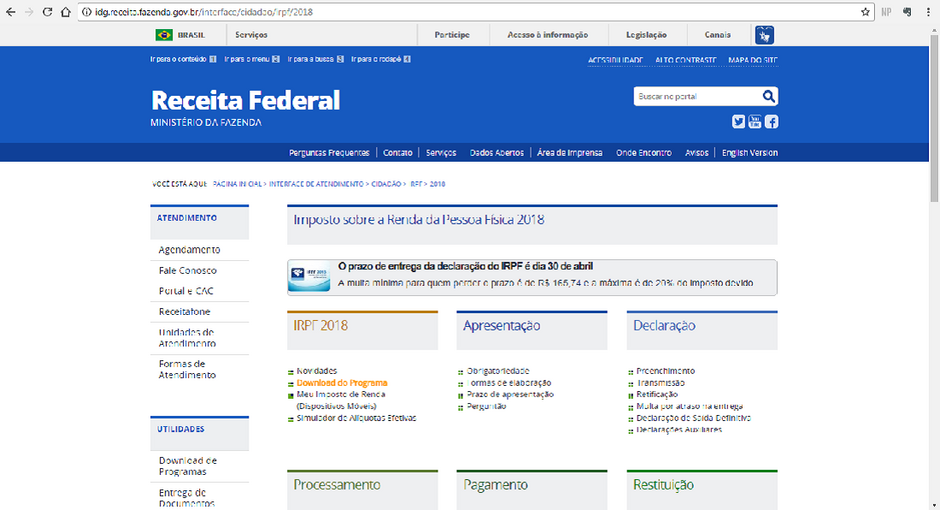Reload the page with the refresh icon
Viewport: 940px width, 510px height.
tap(50, 12)
